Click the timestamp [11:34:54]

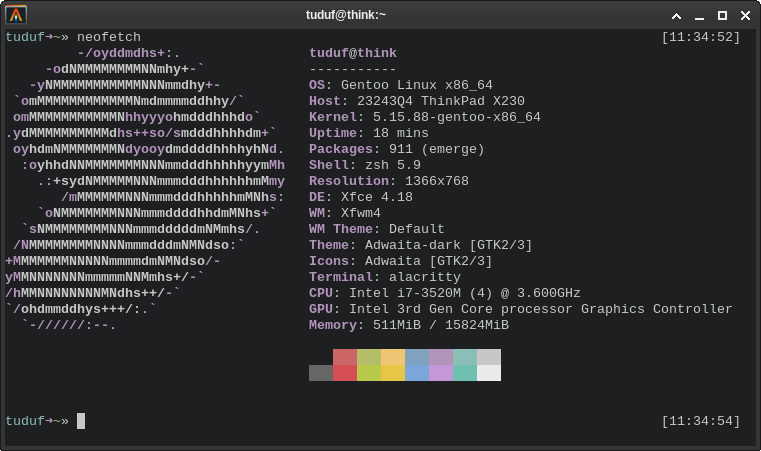(701, 421)
